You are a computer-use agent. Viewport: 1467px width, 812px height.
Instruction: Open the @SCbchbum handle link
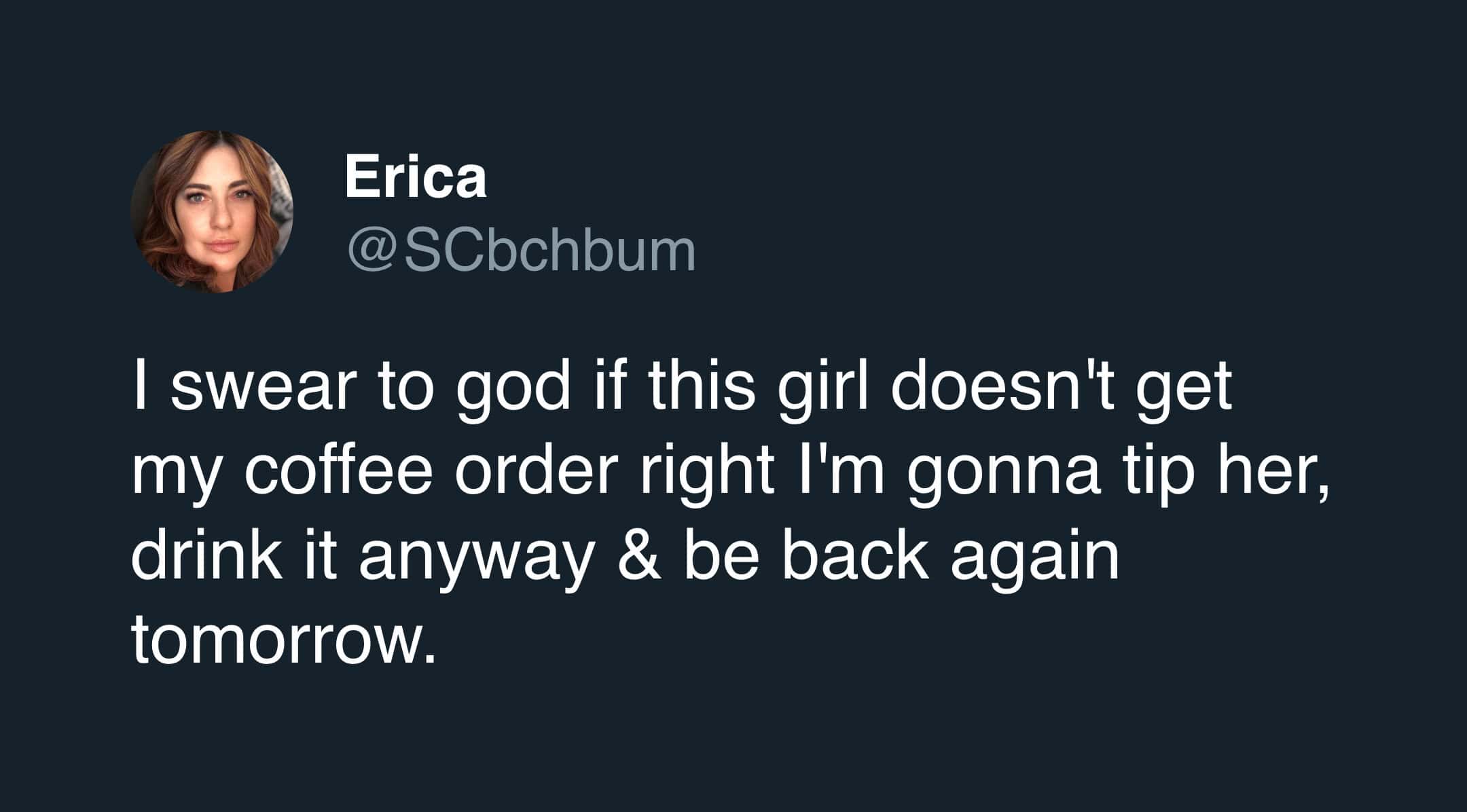[x=522, y=251]
